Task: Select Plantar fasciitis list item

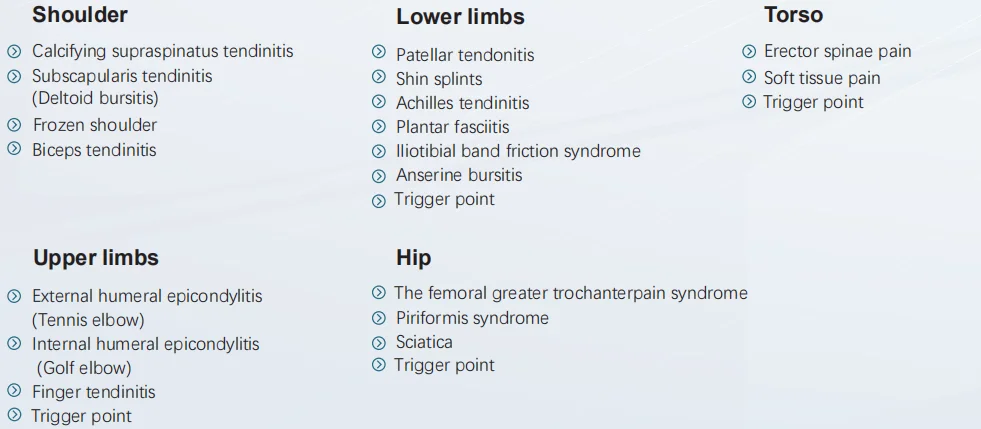Action: coord(452,127)
